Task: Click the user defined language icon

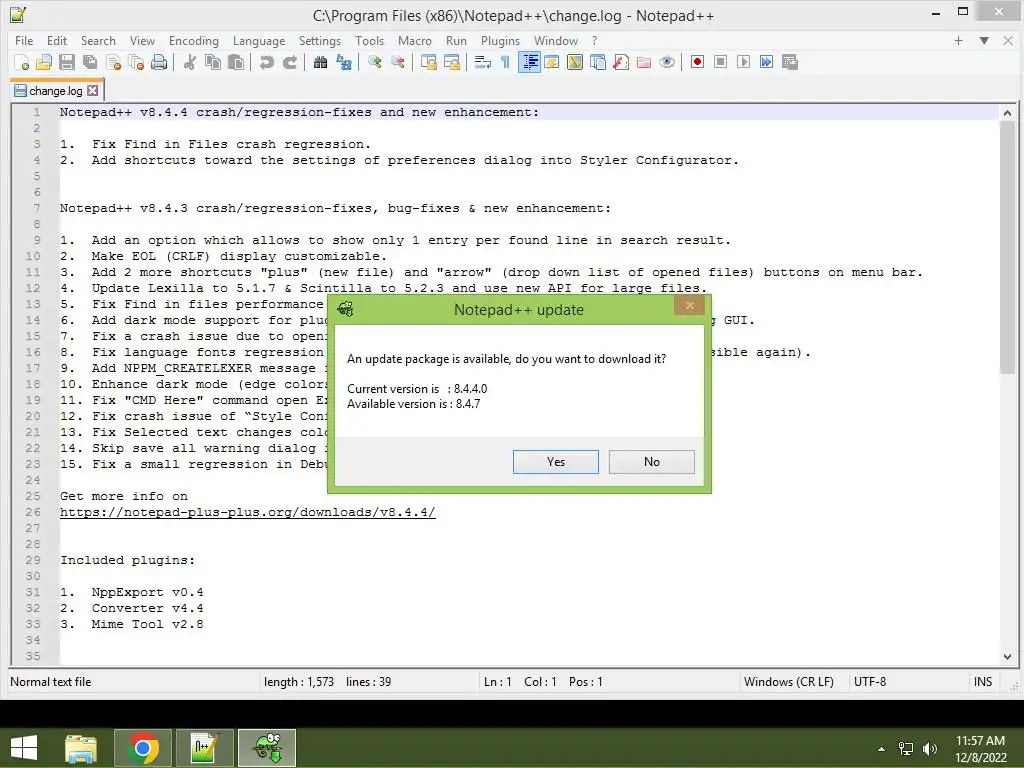Action: 552,62
